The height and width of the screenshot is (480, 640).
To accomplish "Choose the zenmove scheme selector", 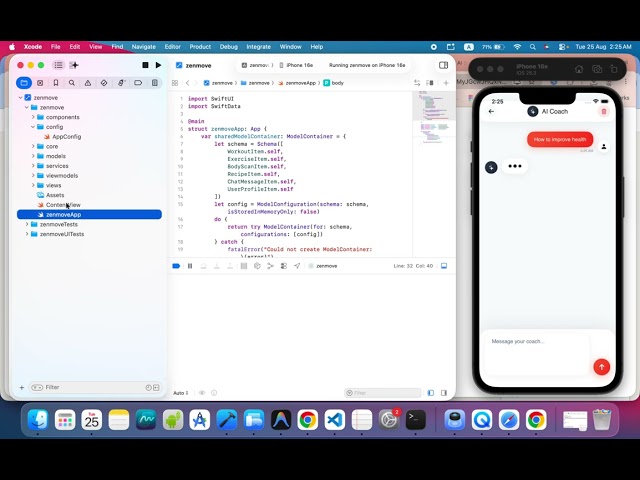I will pyautogui.click(x=257, y=65).
